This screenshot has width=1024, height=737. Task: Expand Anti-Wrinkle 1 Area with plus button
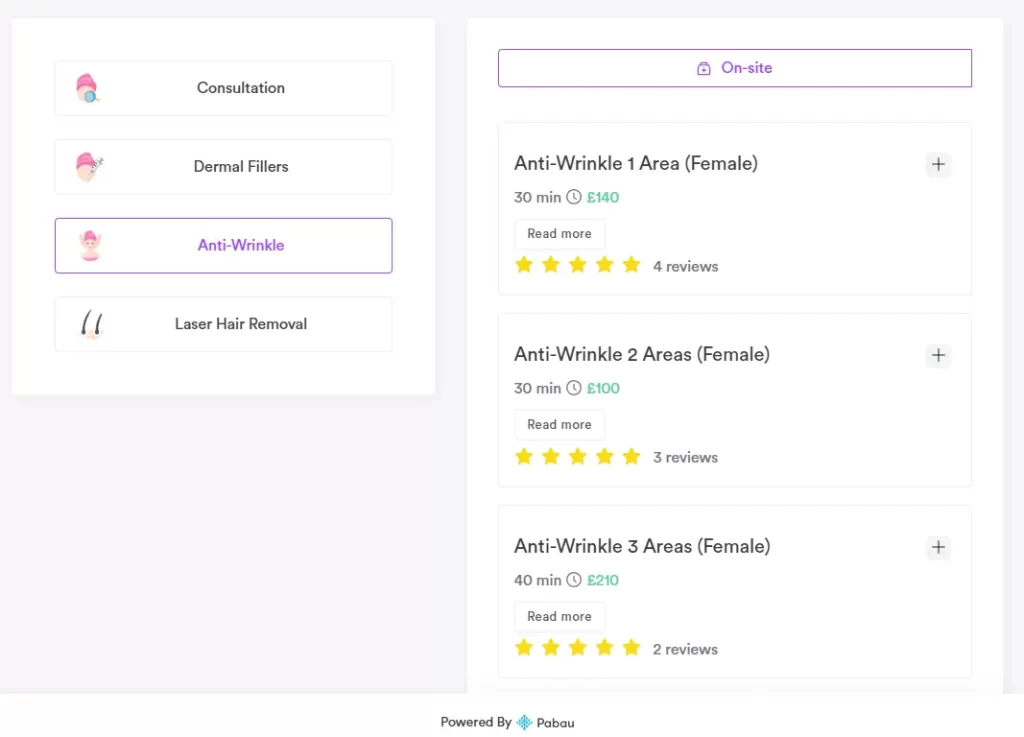[938, 164]
